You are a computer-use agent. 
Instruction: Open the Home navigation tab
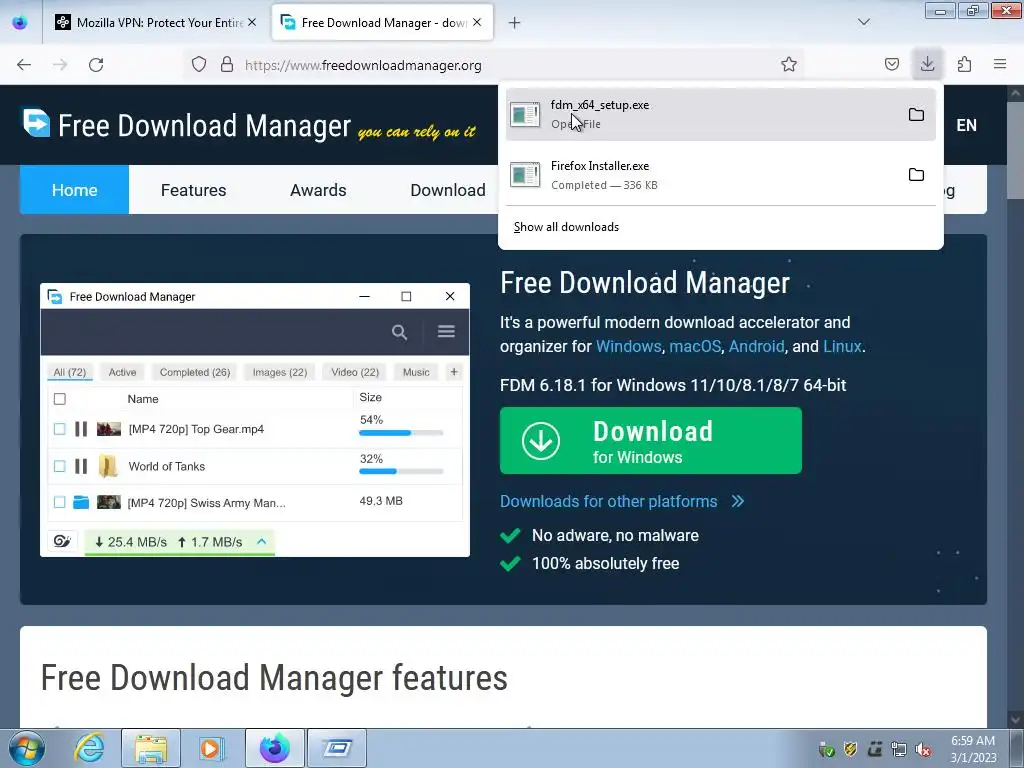click(74, 190)
